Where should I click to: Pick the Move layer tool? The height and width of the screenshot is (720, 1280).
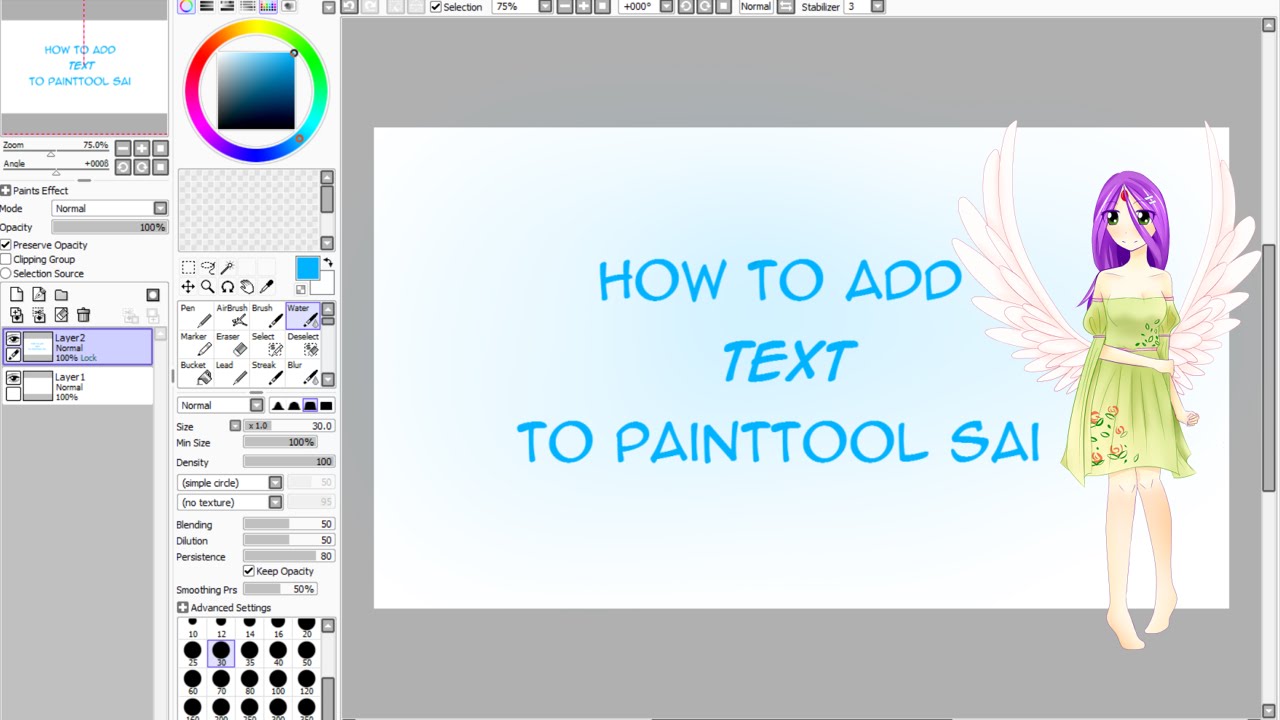coord(188,287)
